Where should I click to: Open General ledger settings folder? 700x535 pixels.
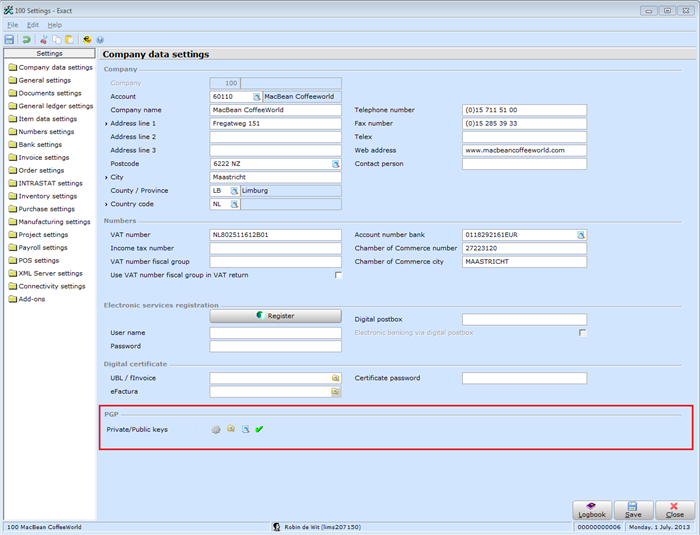pos(51,106)
